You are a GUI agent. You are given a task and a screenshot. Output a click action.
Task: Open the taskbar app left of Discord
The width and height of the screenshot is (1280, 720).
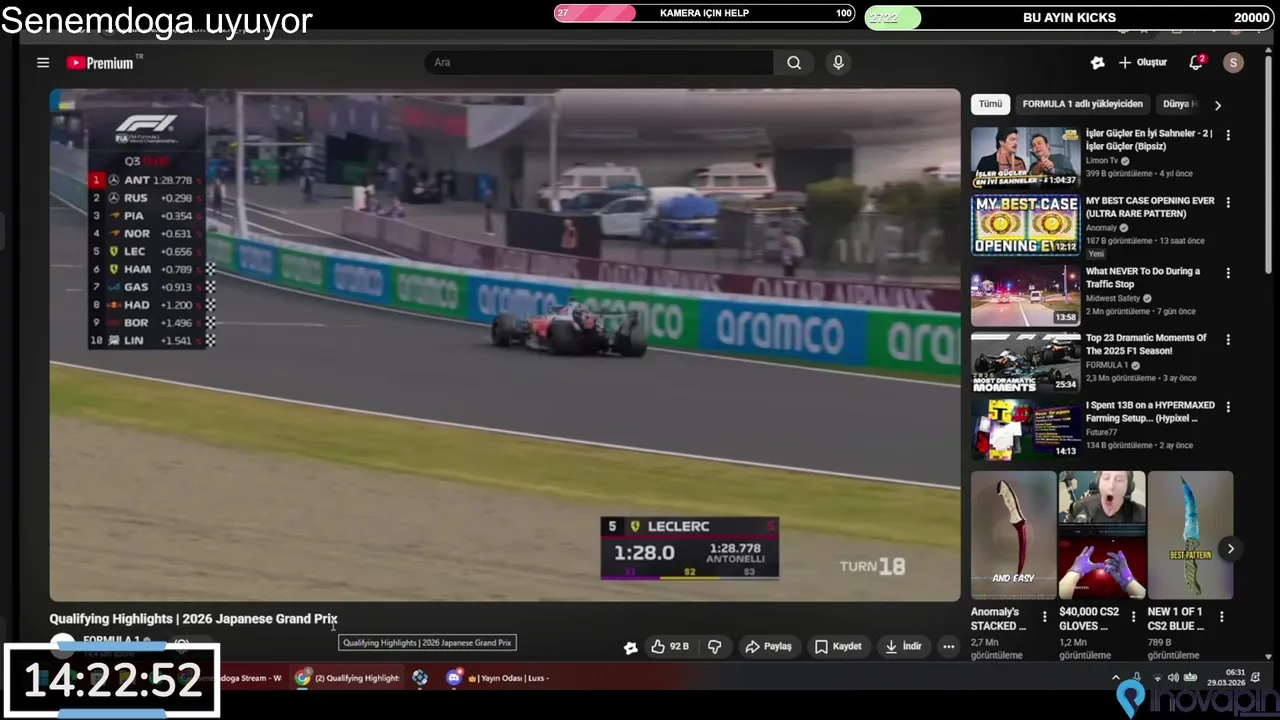420,678
